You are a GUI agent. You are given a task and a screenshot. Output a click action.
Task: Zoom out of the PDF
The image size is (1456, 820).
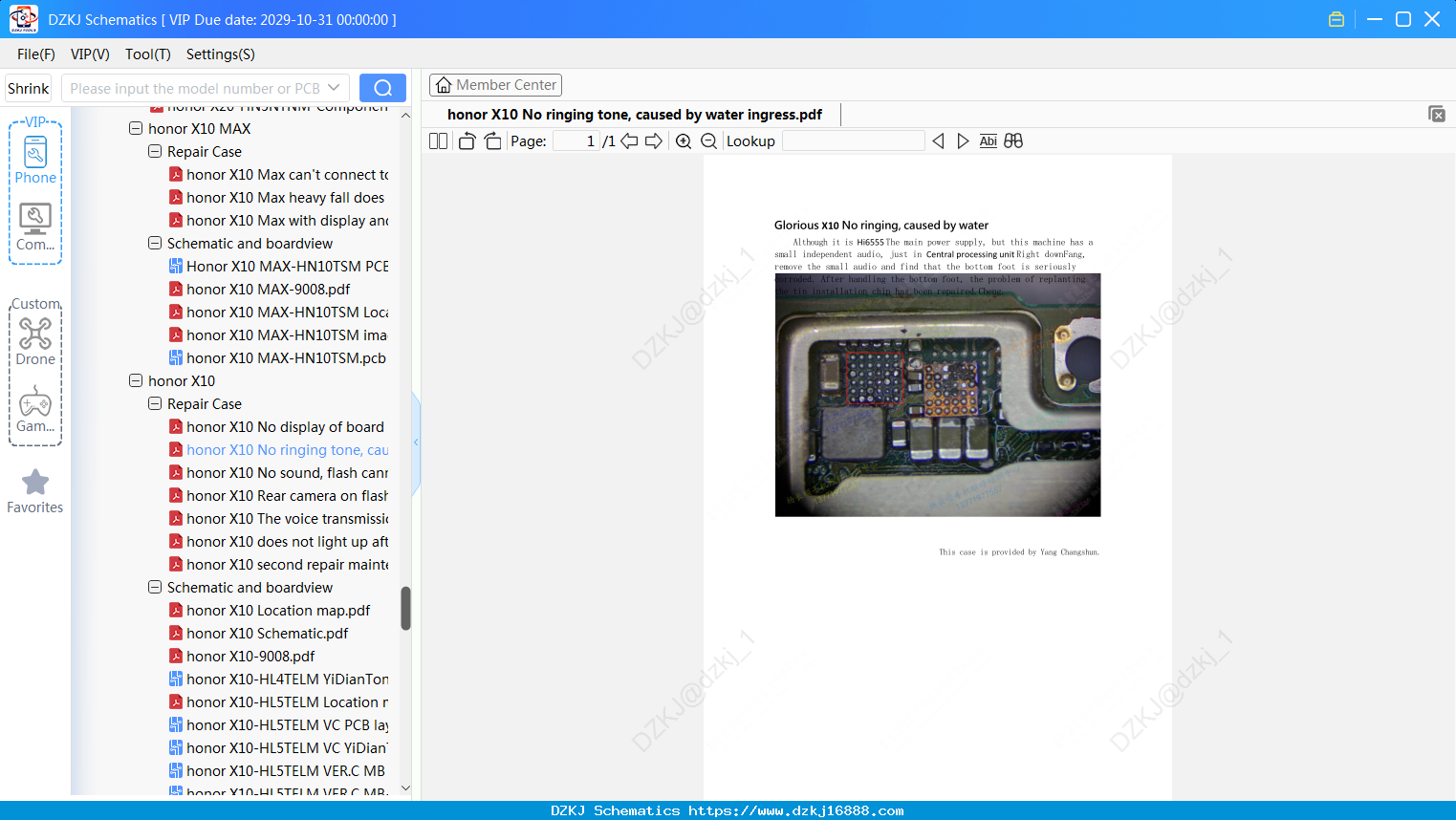(708, 140)
